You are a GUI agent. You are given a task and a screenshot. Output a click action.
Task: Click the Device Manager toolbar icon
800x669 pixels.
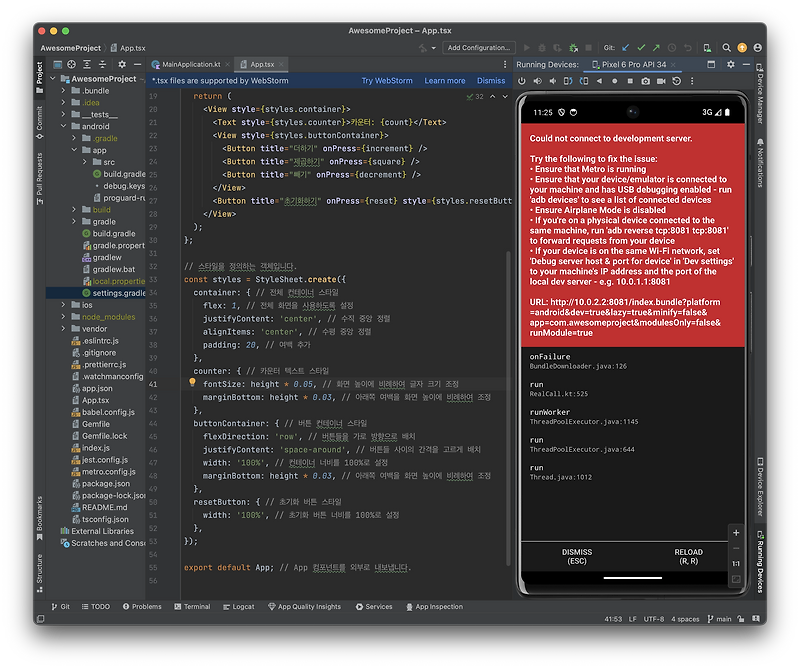click(707, 47)
